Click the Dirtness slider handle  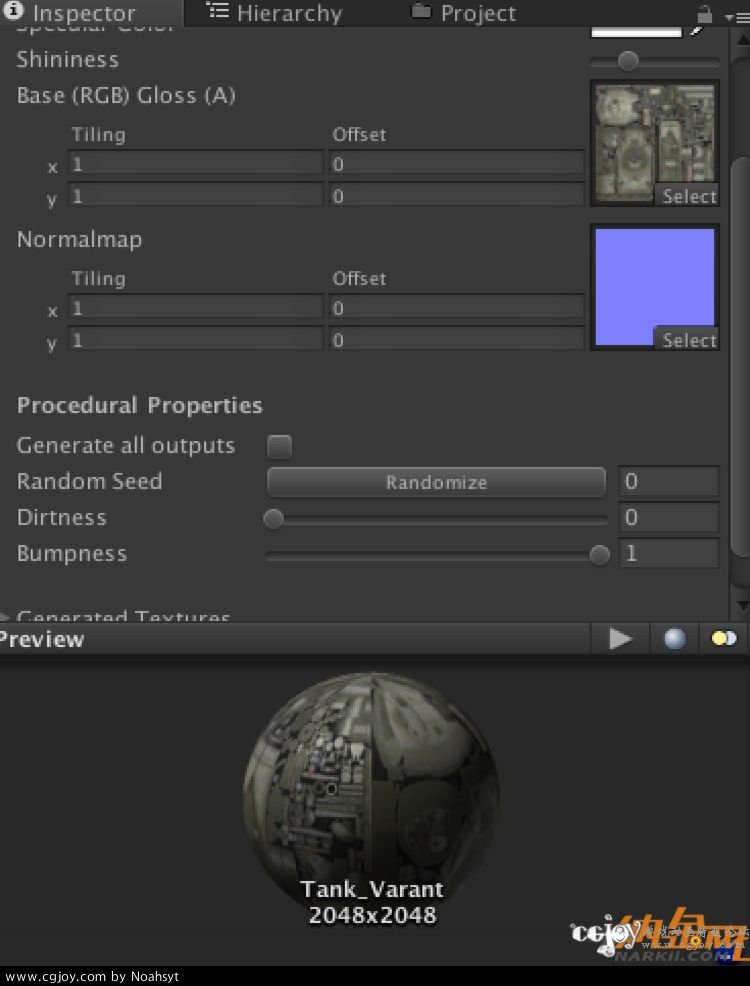click(x=273, y=519)
